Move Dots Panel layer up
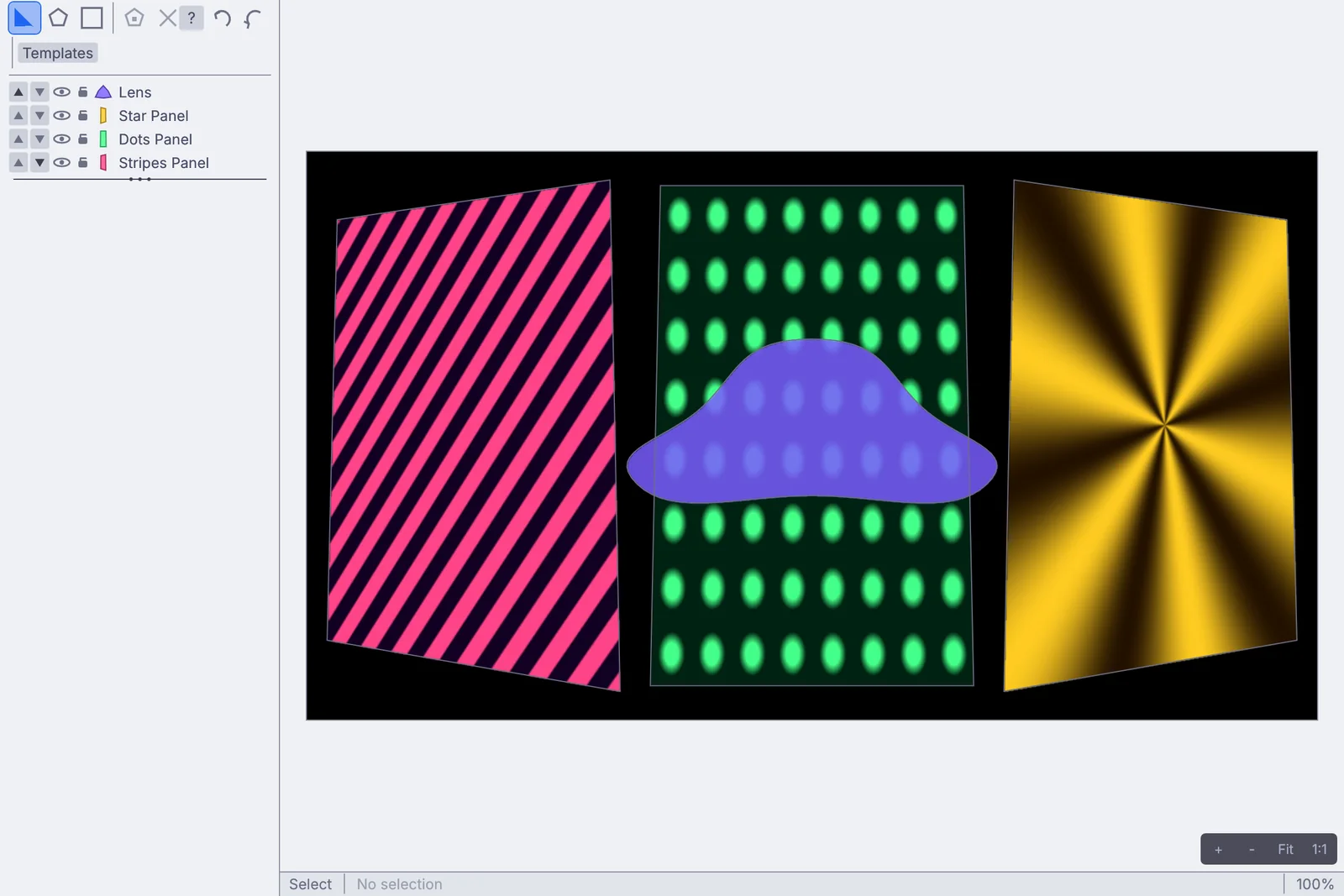The image size is (1344, 896). coord(18,139)
